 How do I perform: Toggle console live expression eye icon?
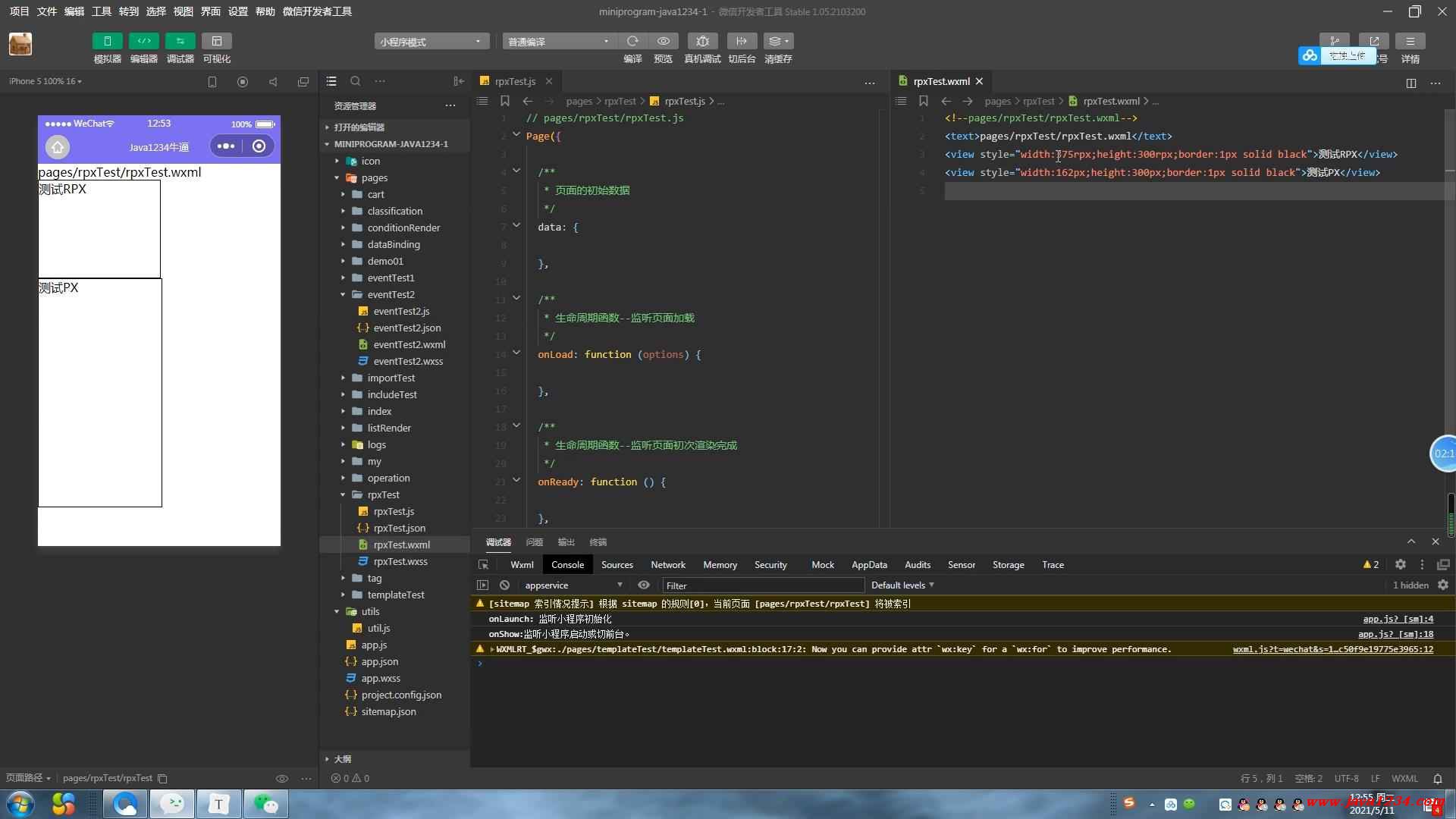click(x=644, y=585)
